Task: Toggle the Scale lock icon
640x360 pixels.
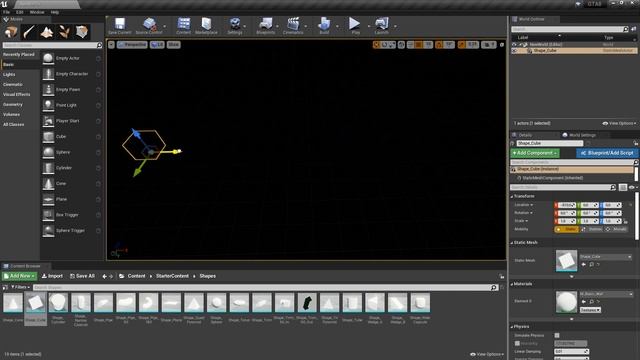Action: [x=625, y=222]
